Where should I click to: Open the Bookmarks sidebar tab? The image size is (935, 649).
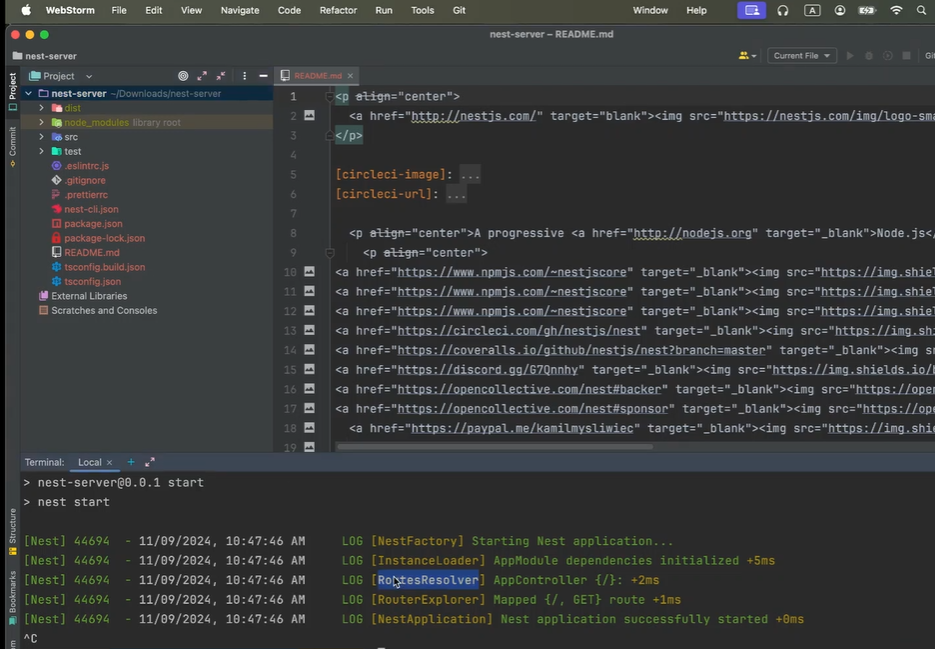click(13, 597)
